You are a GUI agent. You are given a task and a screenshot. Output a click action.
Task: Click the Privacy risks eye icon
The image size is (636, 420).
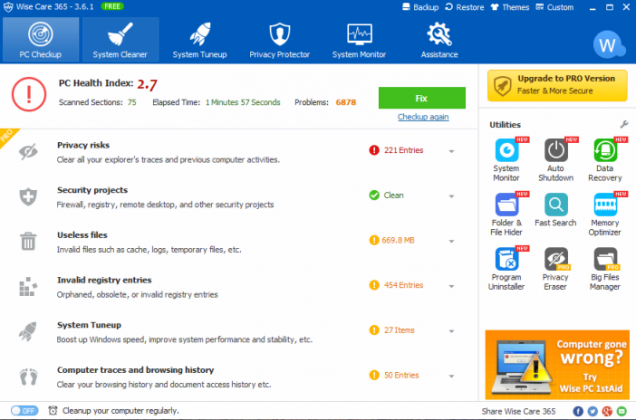28,152
